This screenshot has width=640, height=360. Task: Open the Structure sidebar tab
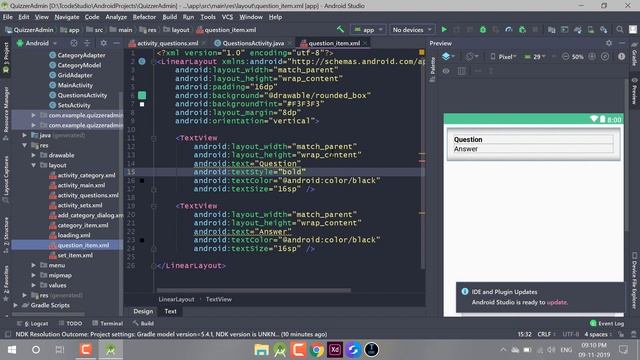pyautogui.click(x=6, y=235)
